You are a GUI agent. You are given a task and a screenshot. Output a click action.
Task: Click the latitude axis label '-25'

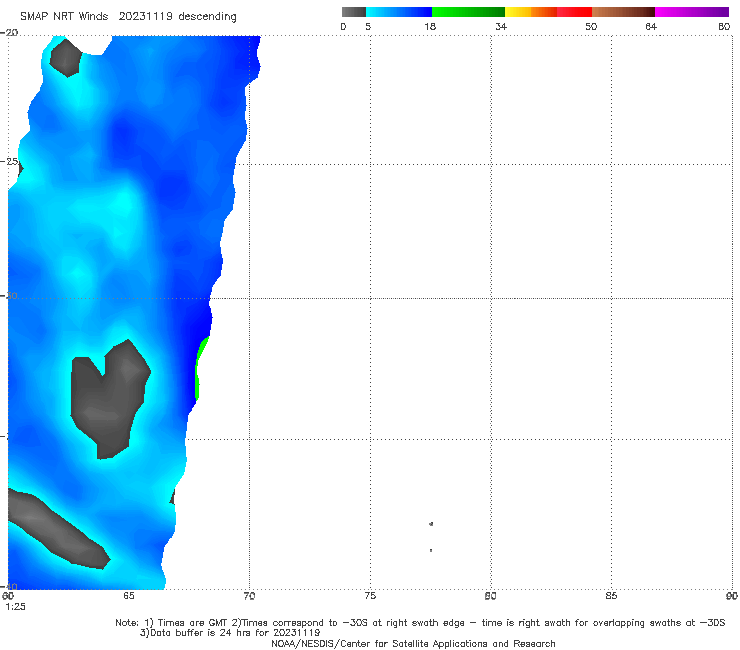[9, 161]
